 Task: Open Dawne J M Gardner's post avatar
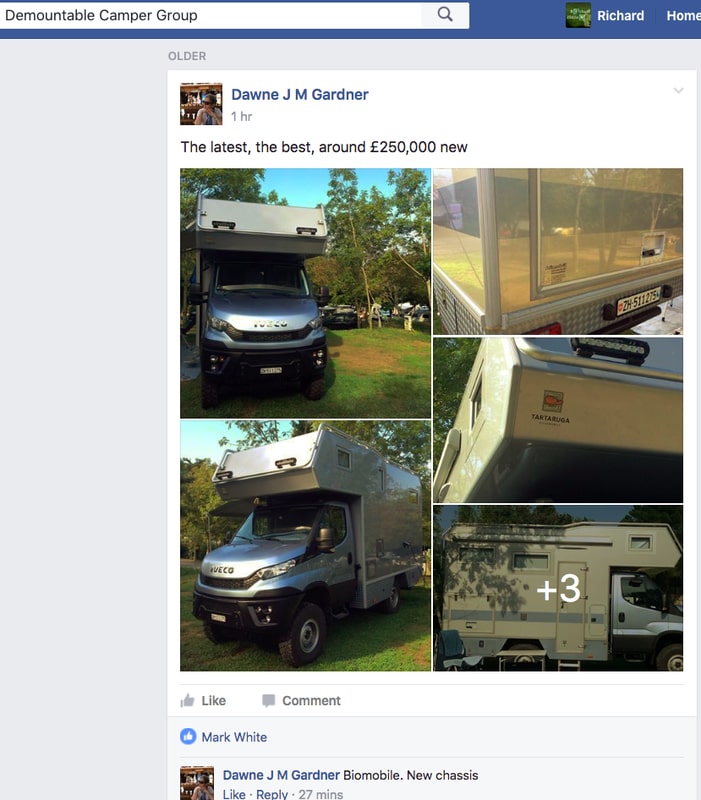pyautogui.click(x=201, y=104)
